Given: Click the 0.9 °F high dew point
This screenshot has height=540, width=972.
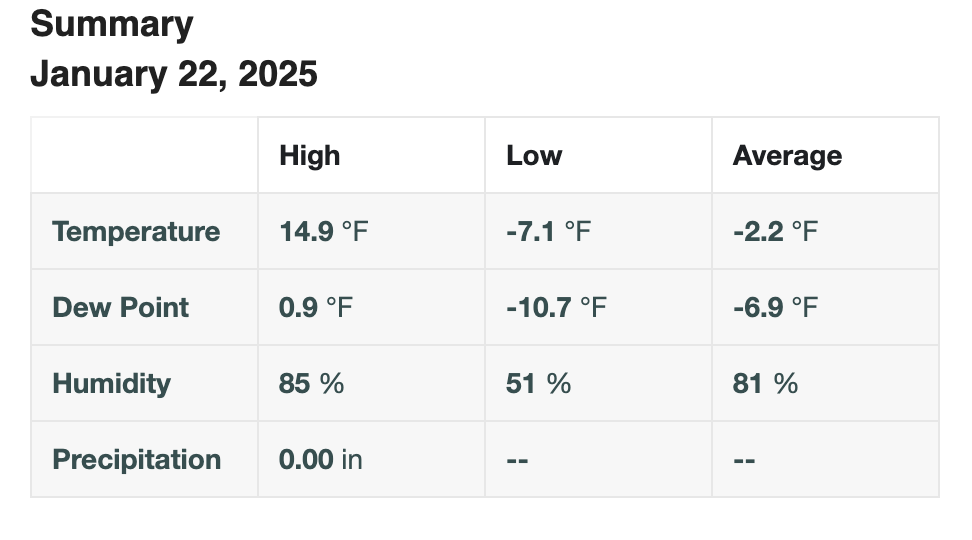Looking at the screenshot, I should pos(316,308).
